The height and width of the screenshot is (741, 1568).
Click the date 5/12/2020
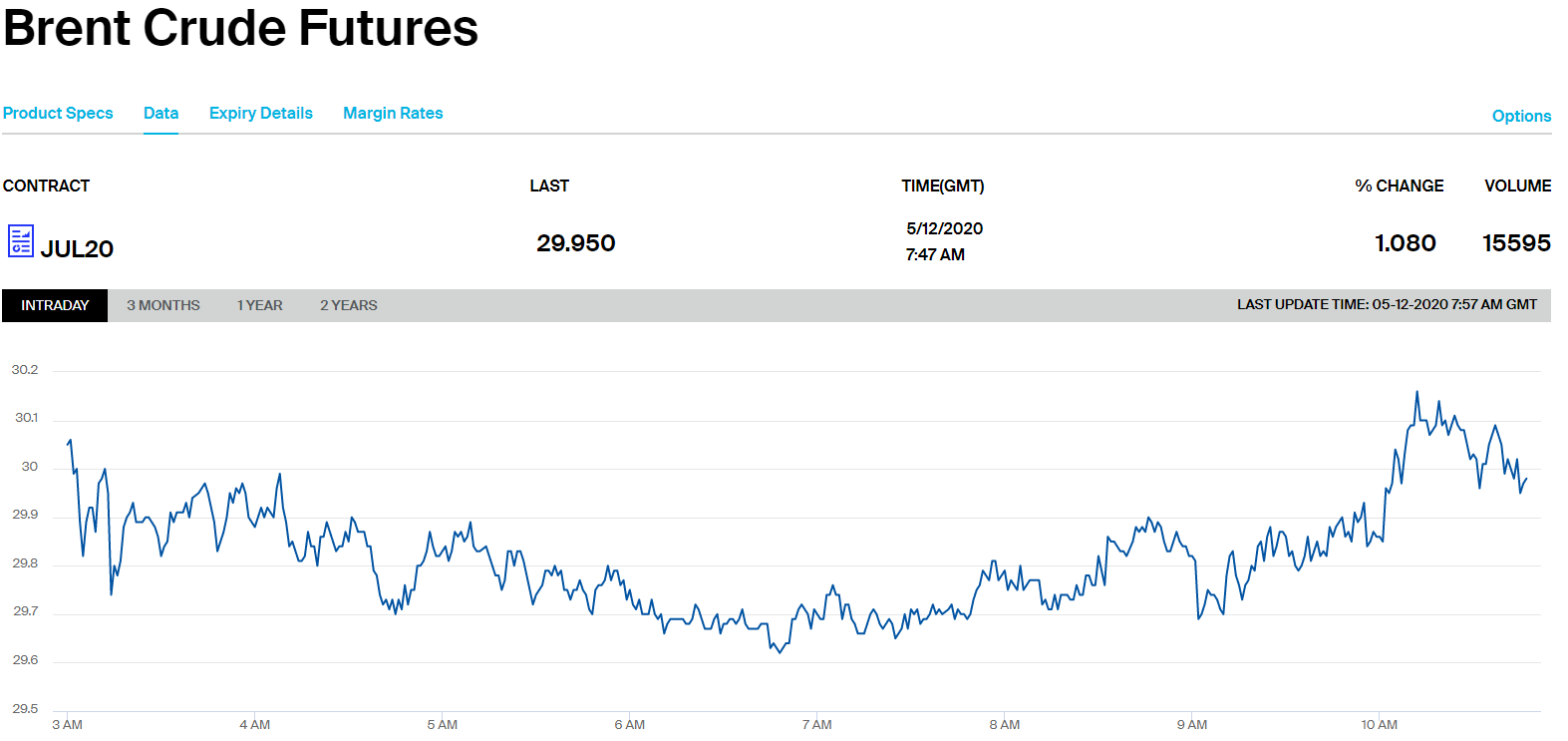(944, 228)
